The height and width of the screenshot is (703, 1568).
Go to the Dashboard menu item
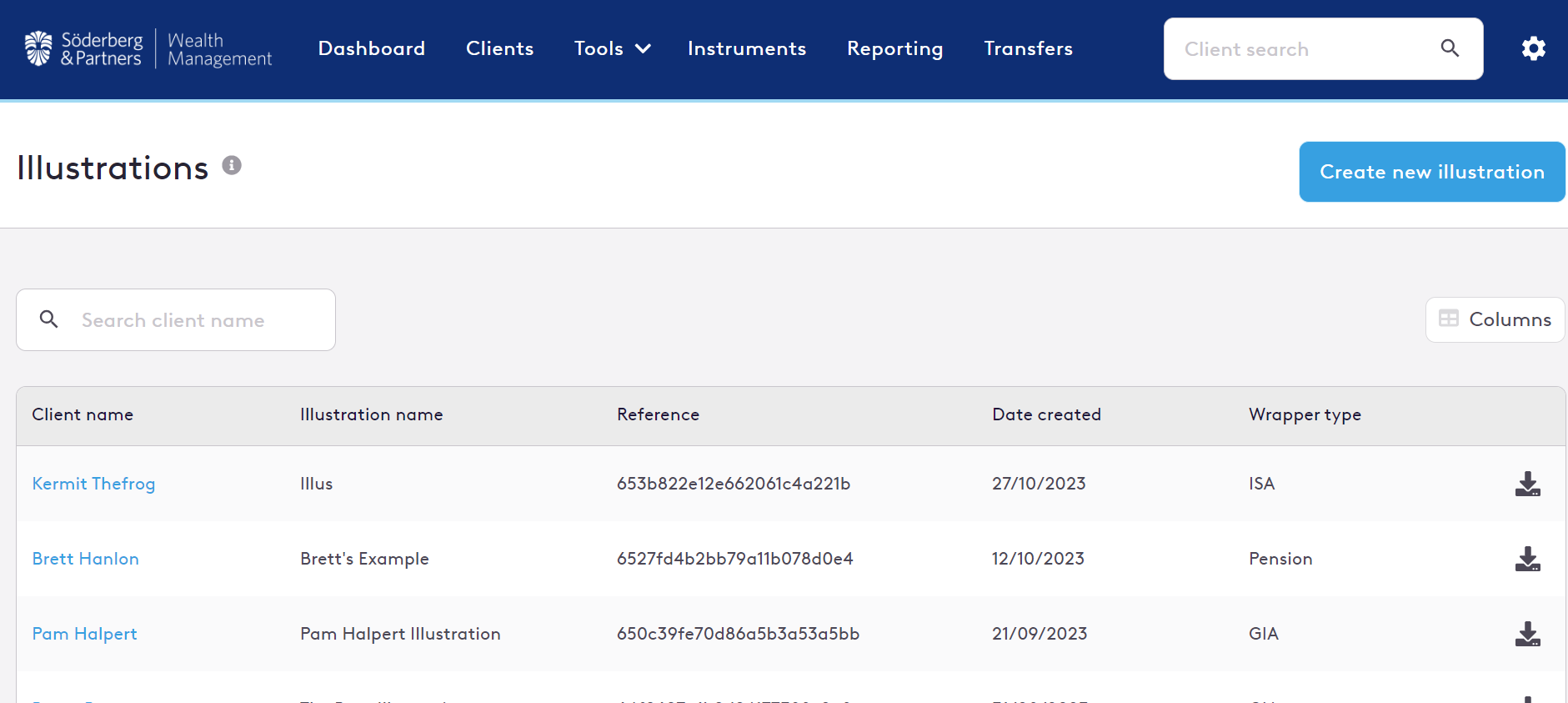point(372,48)
